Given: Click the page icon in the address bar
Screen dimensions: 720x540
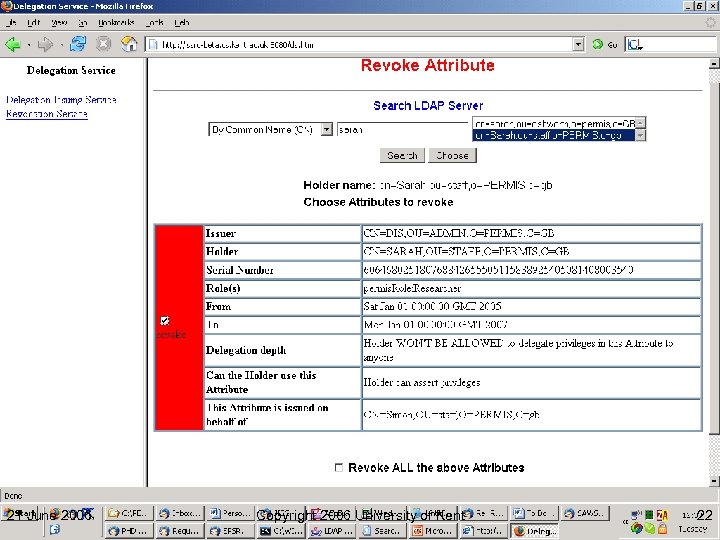Looking at the screenshot, I should pyautogui.click(x=153, y=45).
